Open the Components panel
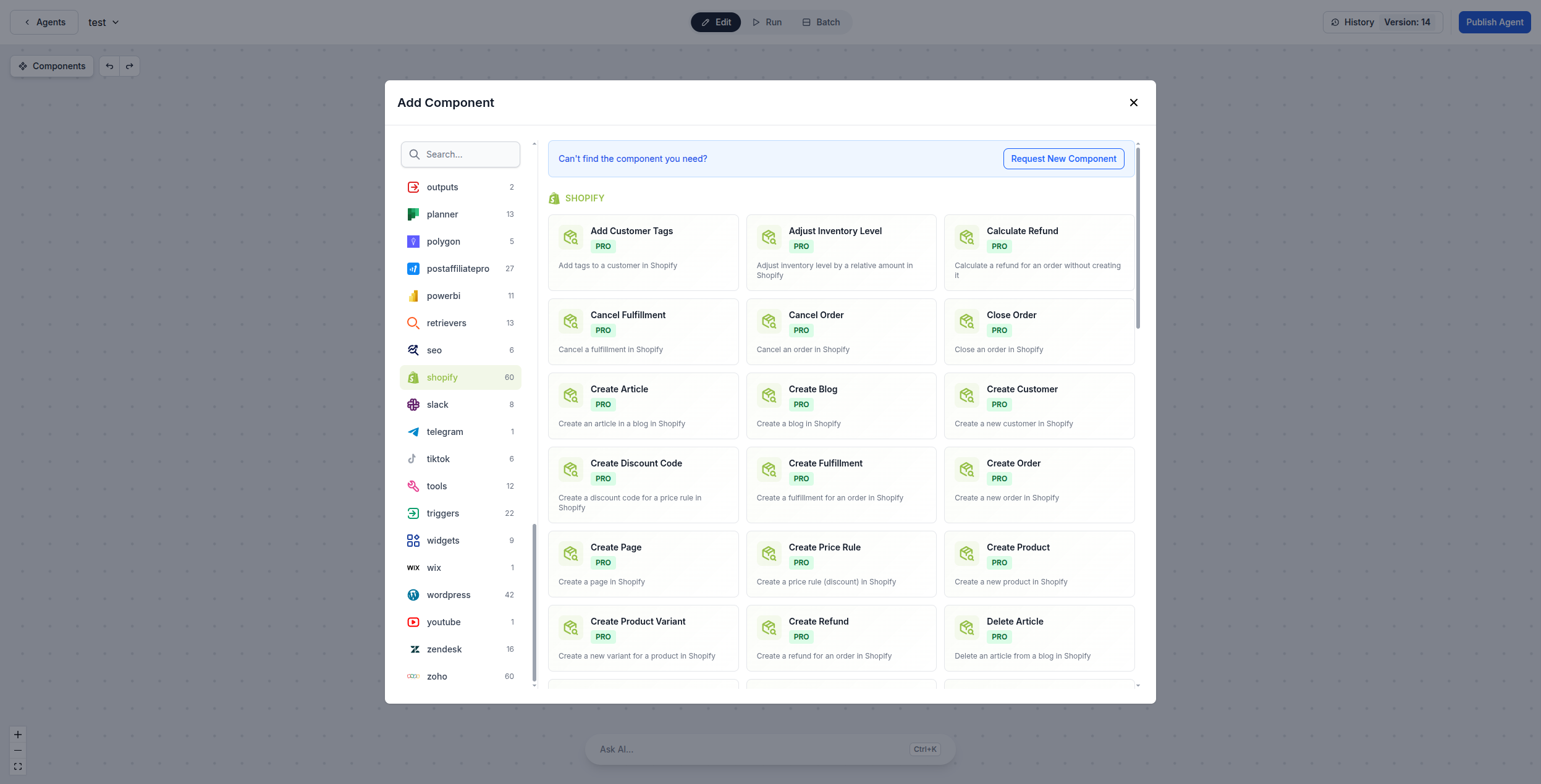 pos(52,65)
